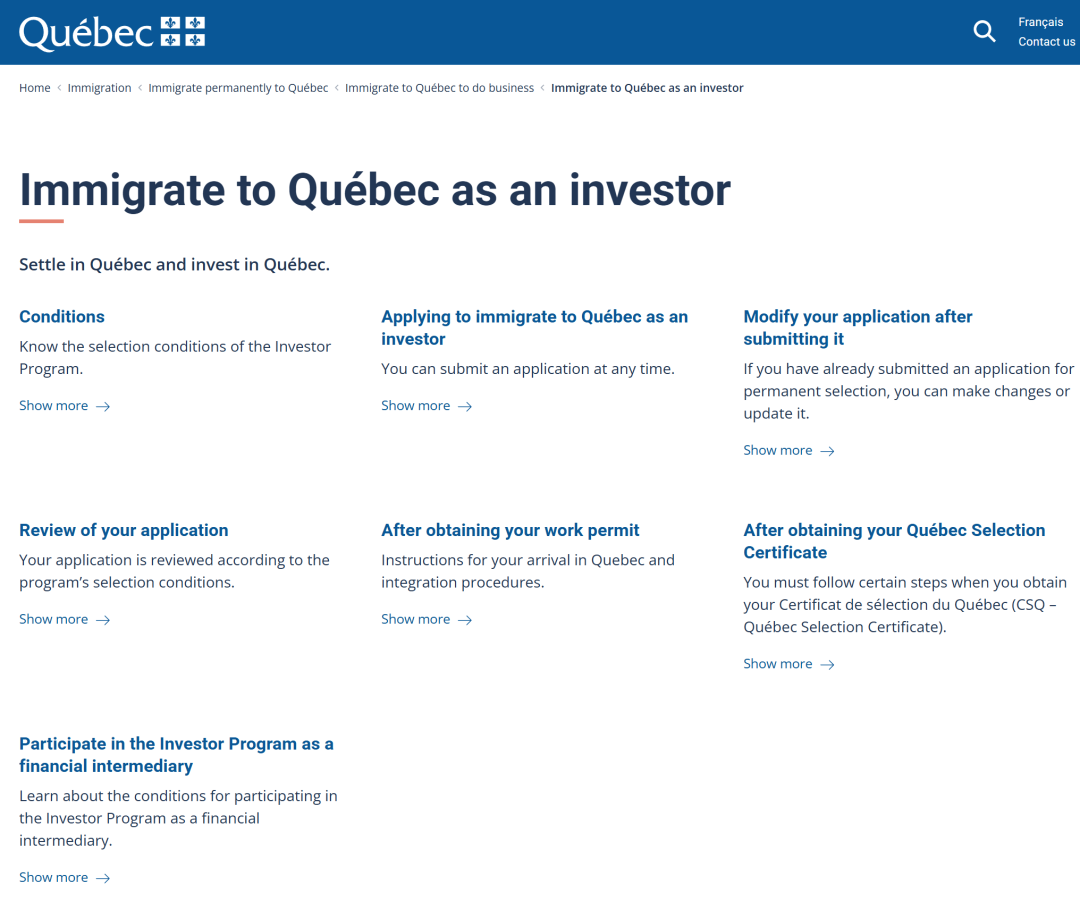Image resolution: width=1080 pixels, height=901 pixels.
Task: Go to Home breadcrumb
Action: tap(35, 88)
